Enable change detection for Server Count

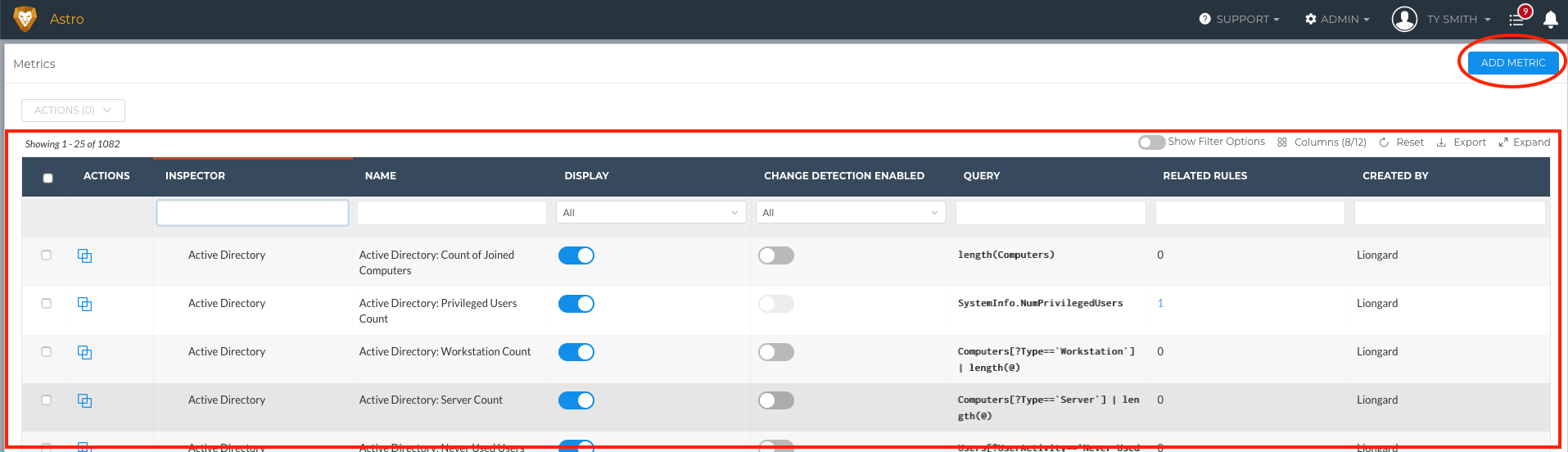point(776,400)
